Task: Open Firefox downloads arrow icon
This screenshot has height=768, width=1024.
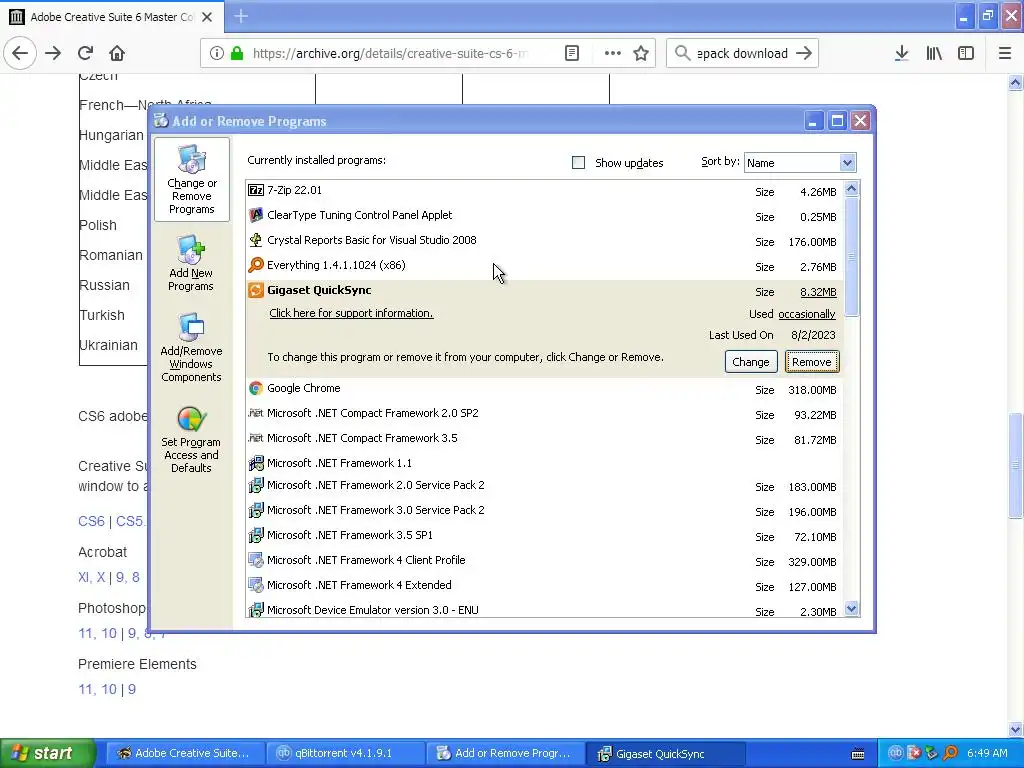Action: coord(902,53)
